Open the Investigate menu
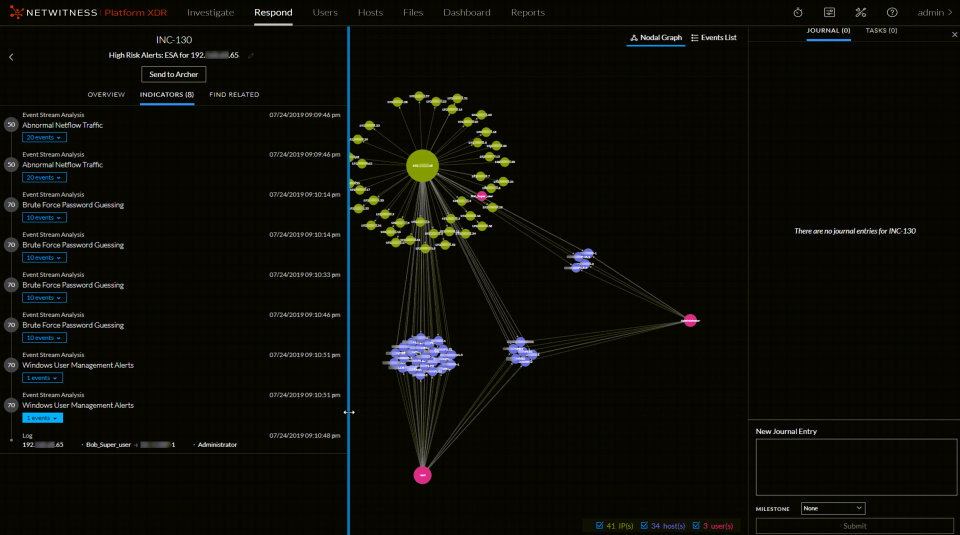 point(211,12)
